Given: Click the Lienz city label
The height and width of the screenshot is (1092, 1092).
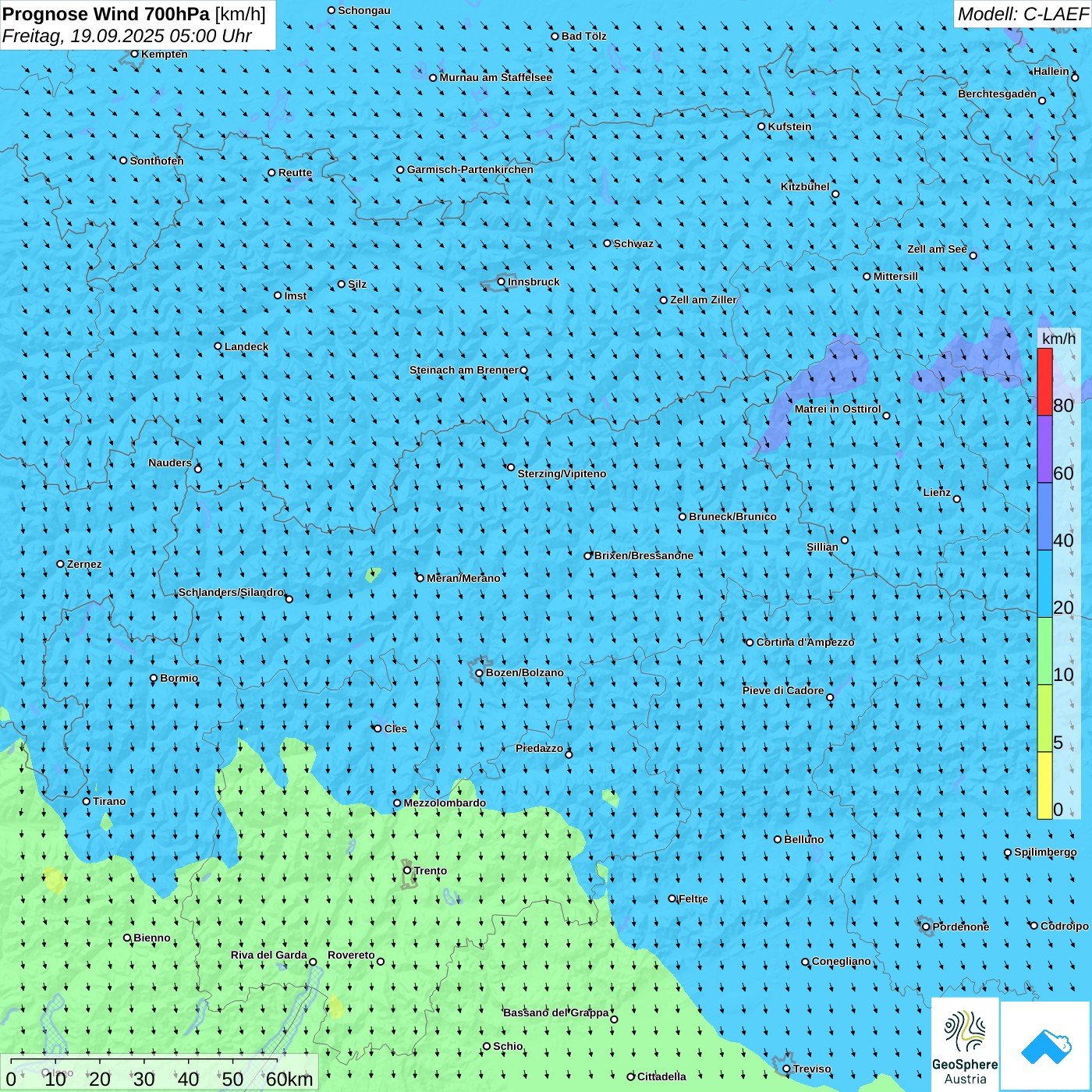Looking at the screenshot, I should pyautogui.click(x=937, y=492).
